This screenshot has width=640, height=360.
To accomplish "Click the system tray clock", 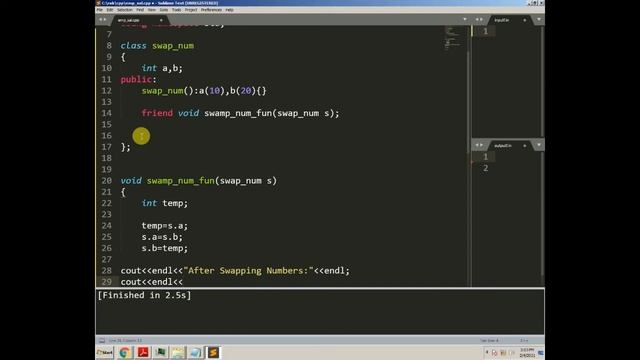I will [527, 353].
